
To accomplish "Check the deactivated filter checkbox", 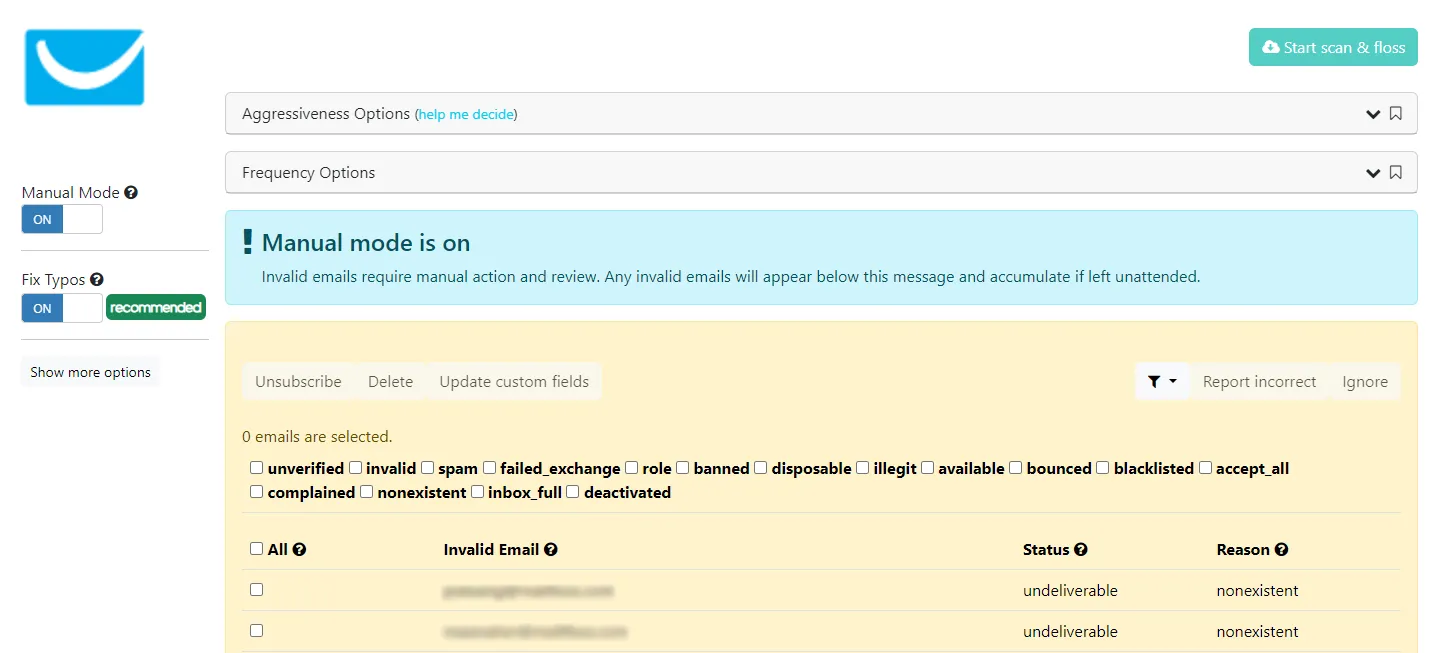I will [572, 492].
